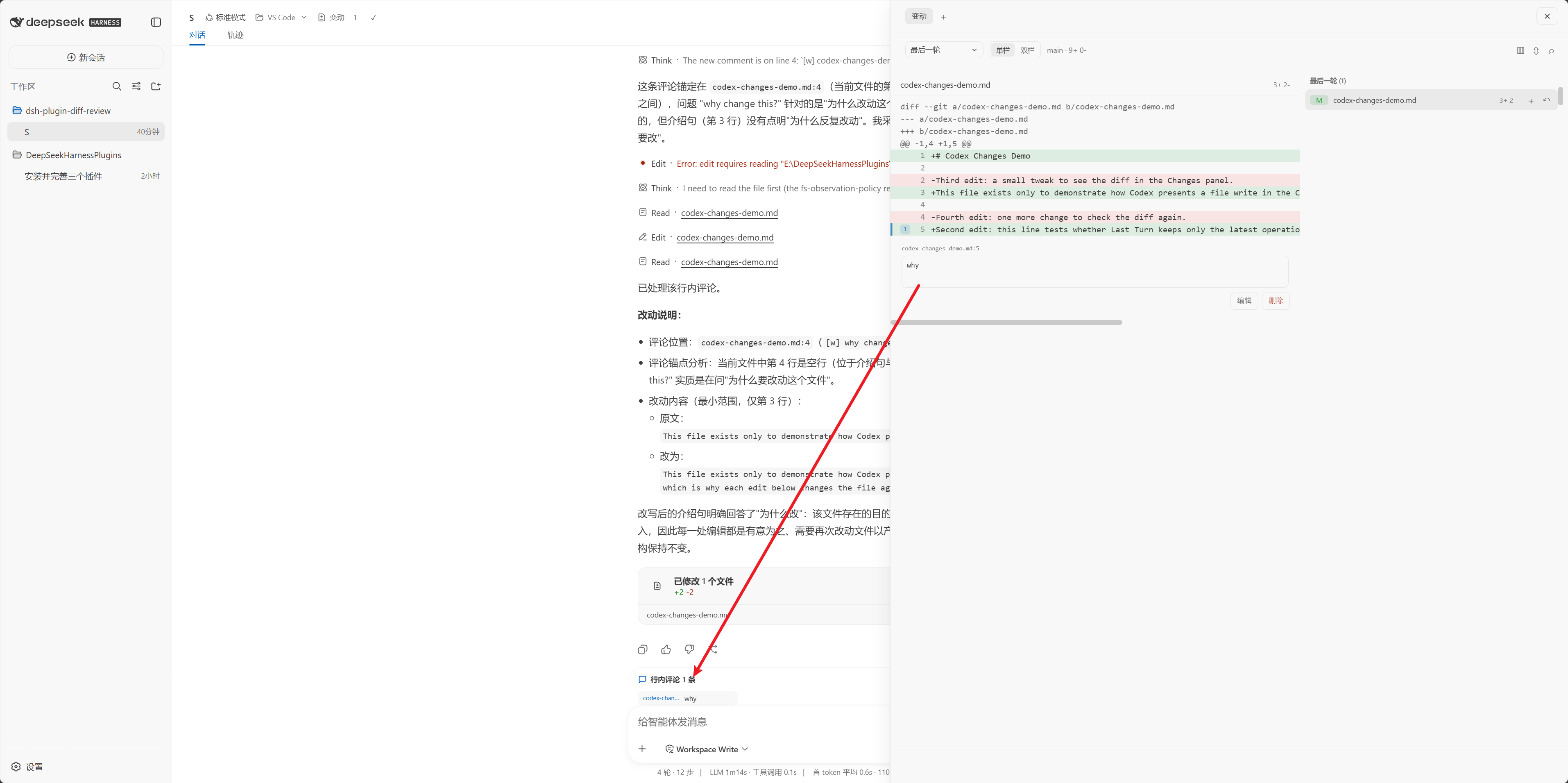Viewport: 1568px width, 783px height.
Task: Click the diff horizontal scrollbar
Action: [x=1006, y=323]
